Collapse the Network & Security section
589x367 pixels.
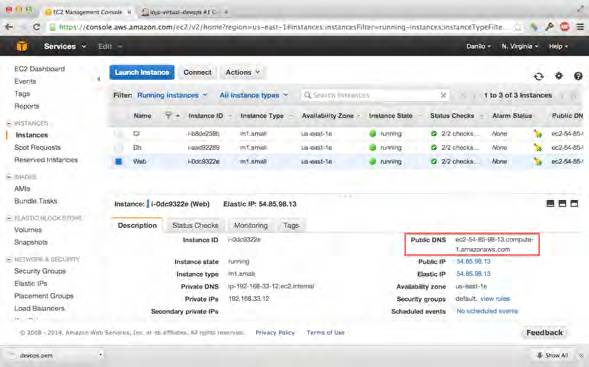coord(9,259)
